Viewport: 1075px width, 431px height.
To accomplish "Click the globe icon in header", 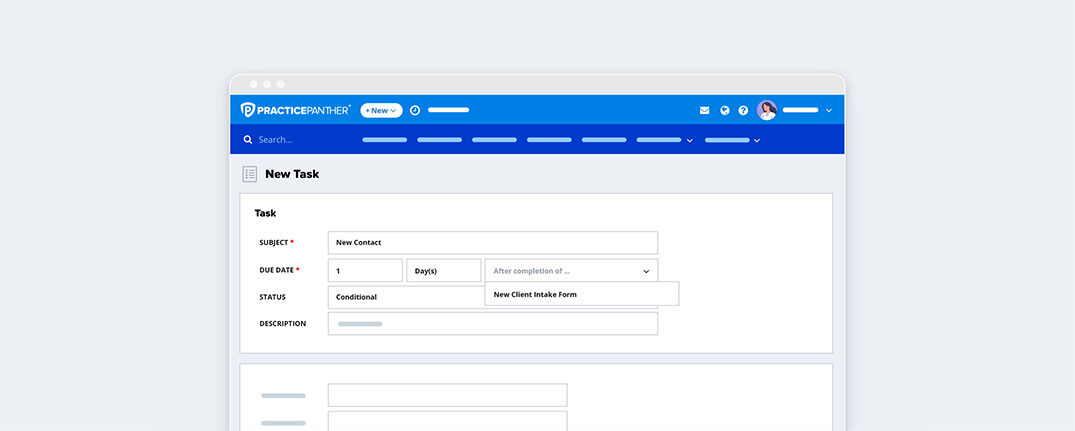I will [x=725, y=110].
